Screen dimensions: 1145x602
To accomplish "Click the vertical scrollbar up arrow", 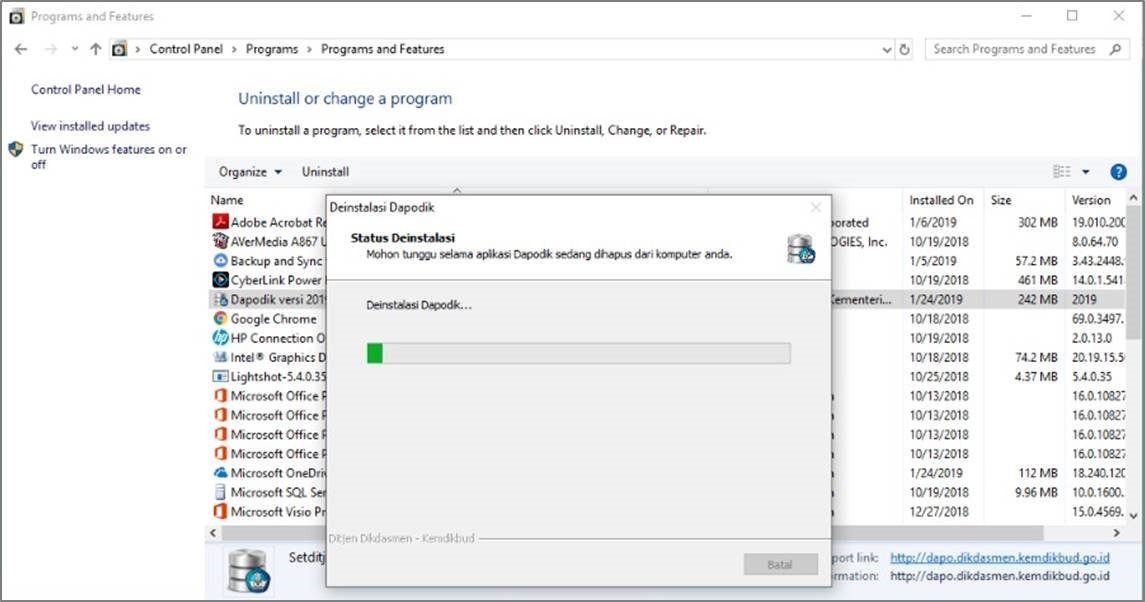I will pyautogui.click(x=1133, y=198).
